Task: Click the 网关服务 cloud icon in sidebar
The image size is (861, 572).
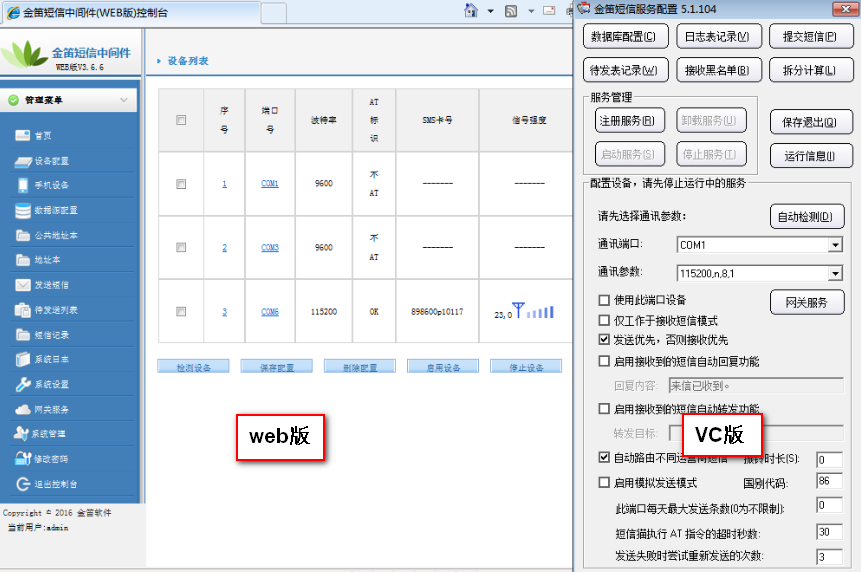Action: 24,410
